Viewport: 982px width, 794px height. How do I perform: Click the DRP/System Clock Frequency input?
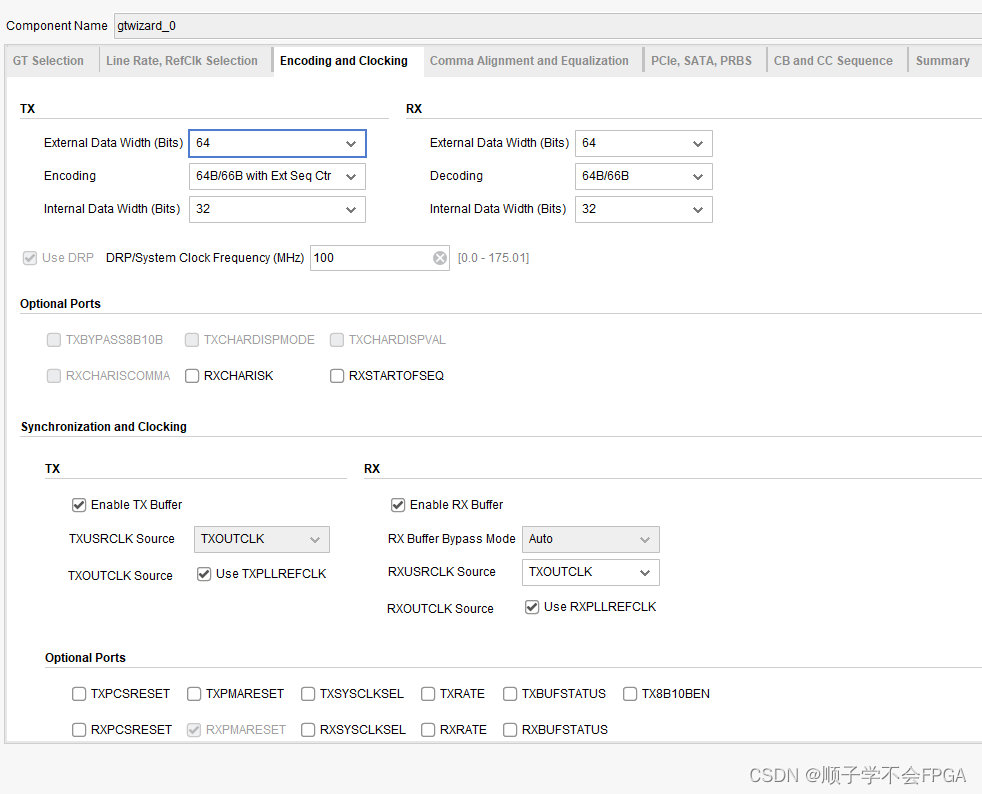point(380,258)
